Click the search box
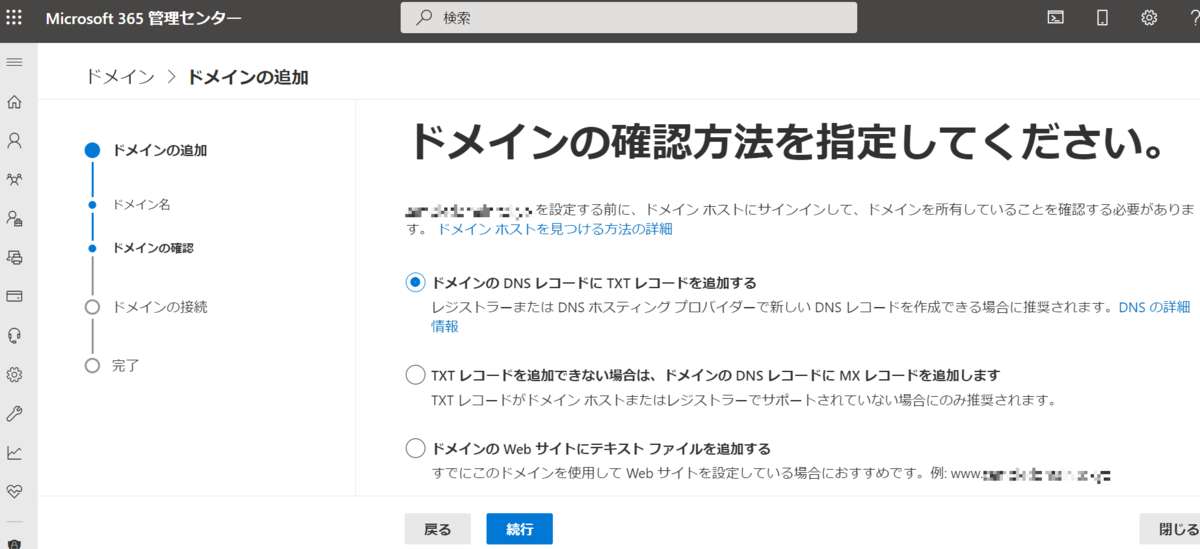This screenshot has width=1200, height=549. [629, 17]
